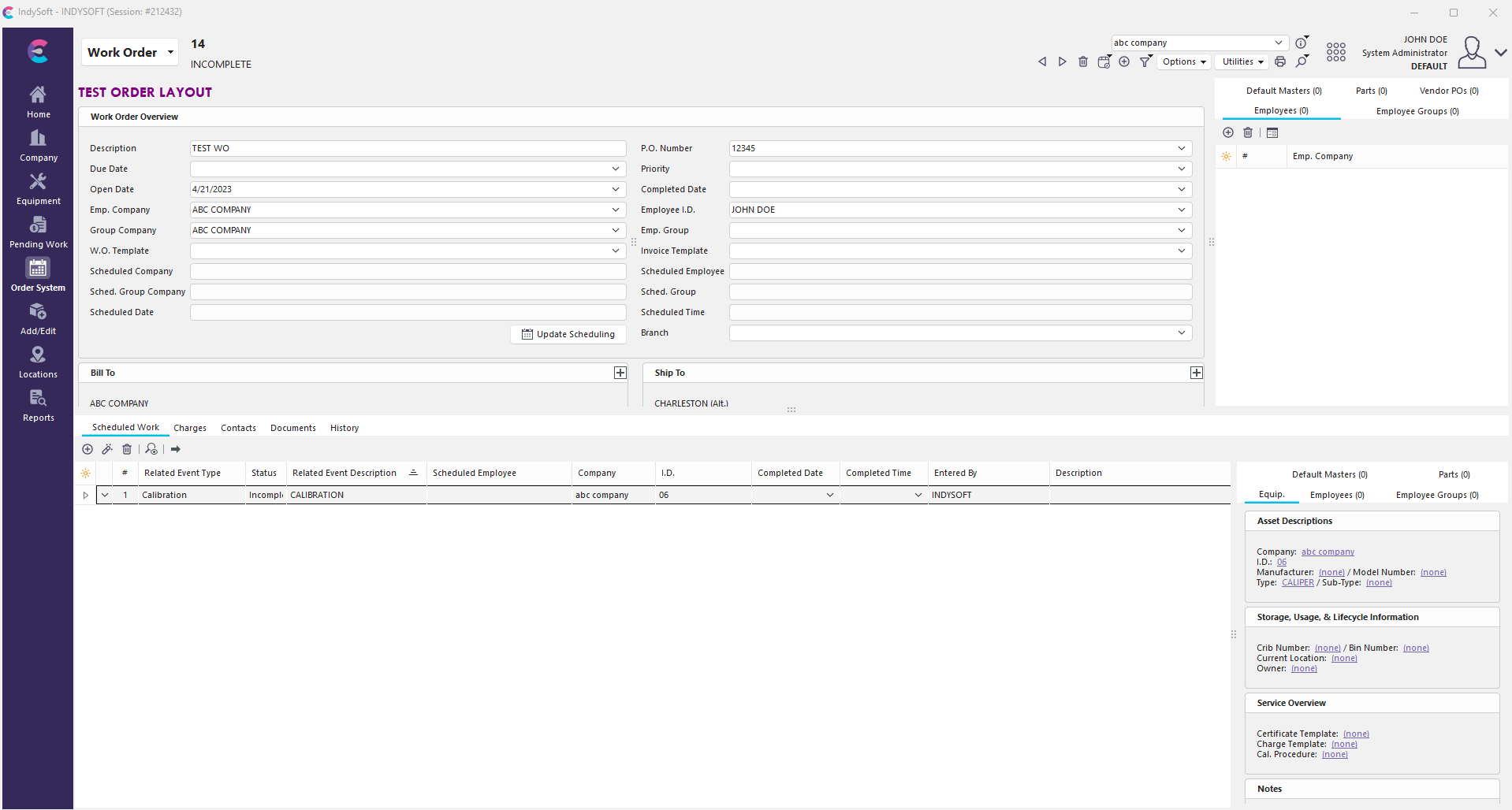Open the Vendor POs tab
This screenshot has height=810, width=1512.
tap(1448, 91)
